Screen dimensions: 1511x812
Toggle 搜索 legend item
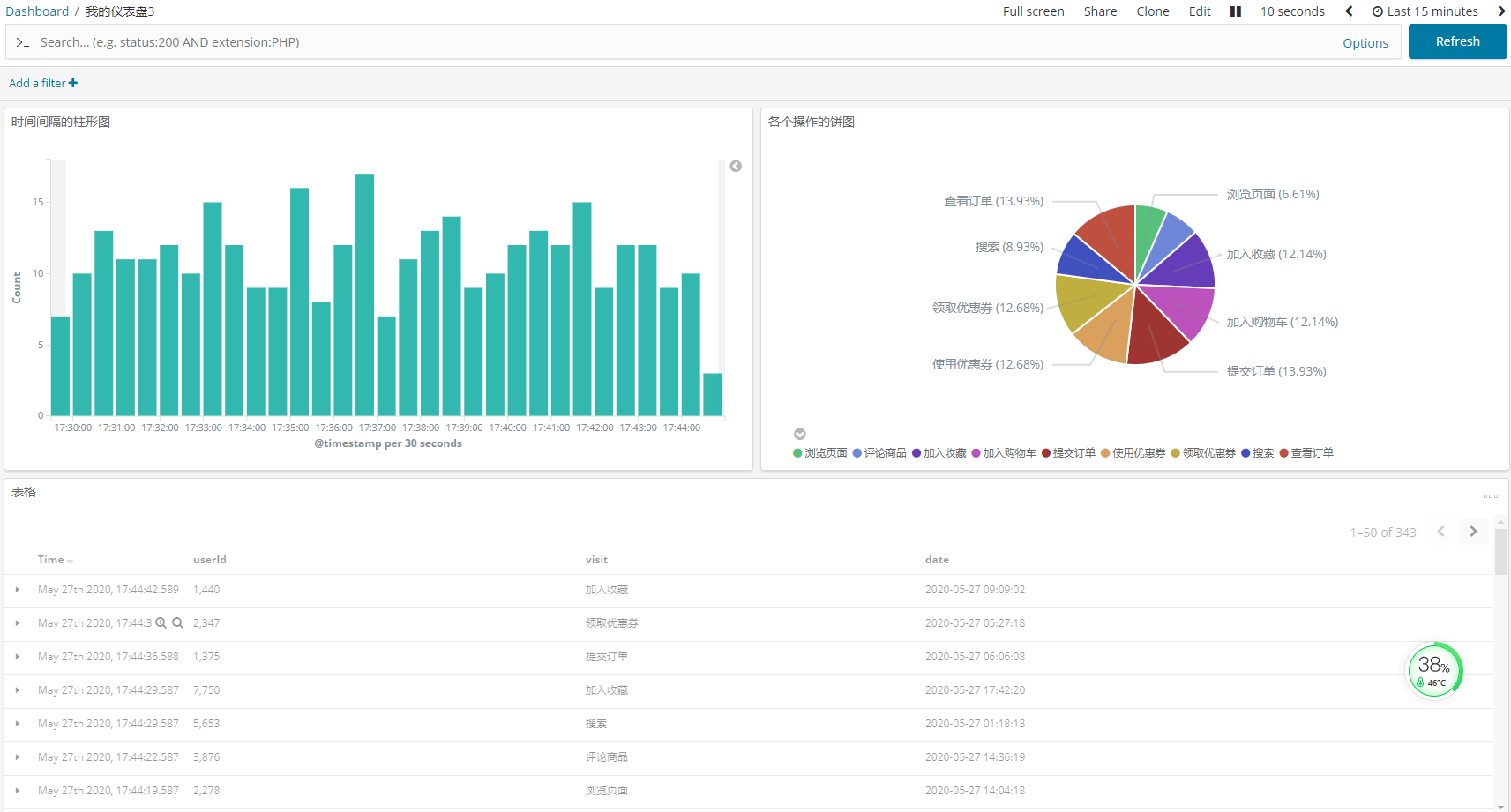tap(1258, 453)
